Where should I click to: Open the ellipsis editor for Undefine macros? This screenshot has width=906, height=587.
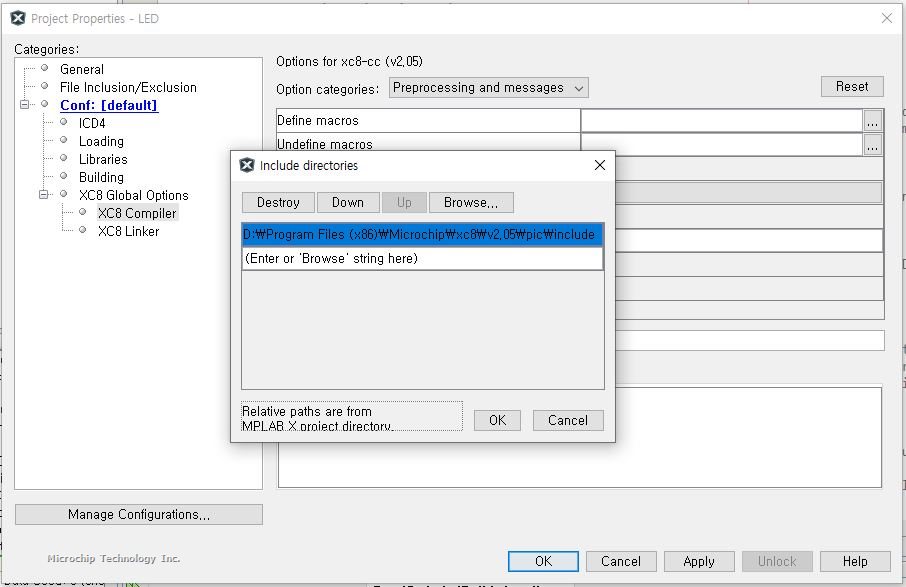873,145
